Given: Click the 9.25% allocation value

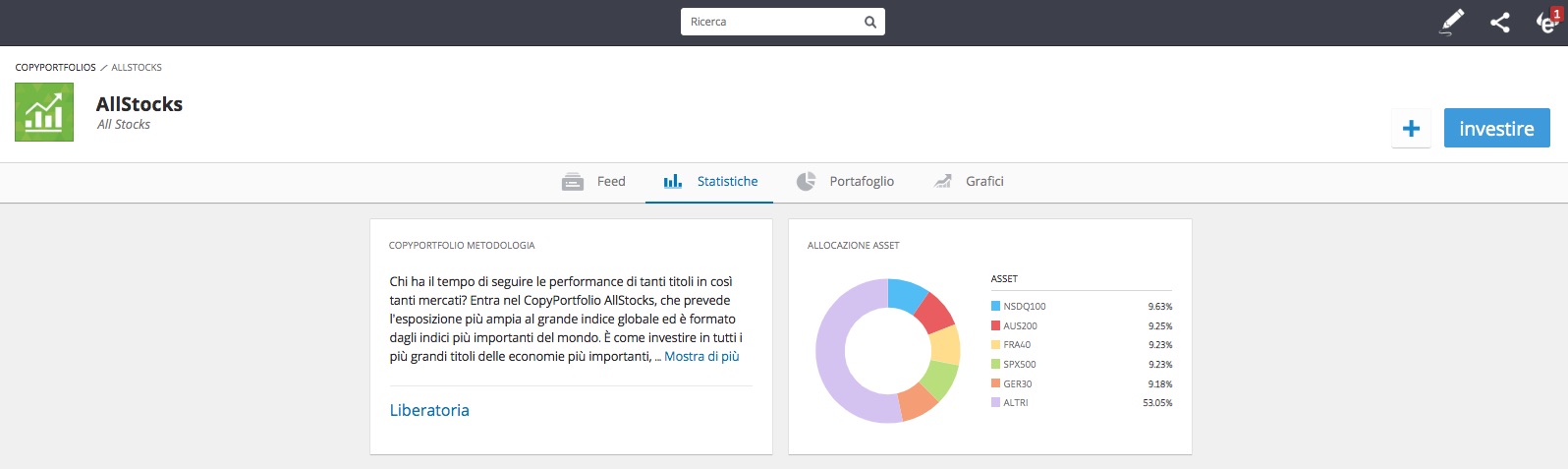Looking at the screenshot, I should (x=1160, y=325).
